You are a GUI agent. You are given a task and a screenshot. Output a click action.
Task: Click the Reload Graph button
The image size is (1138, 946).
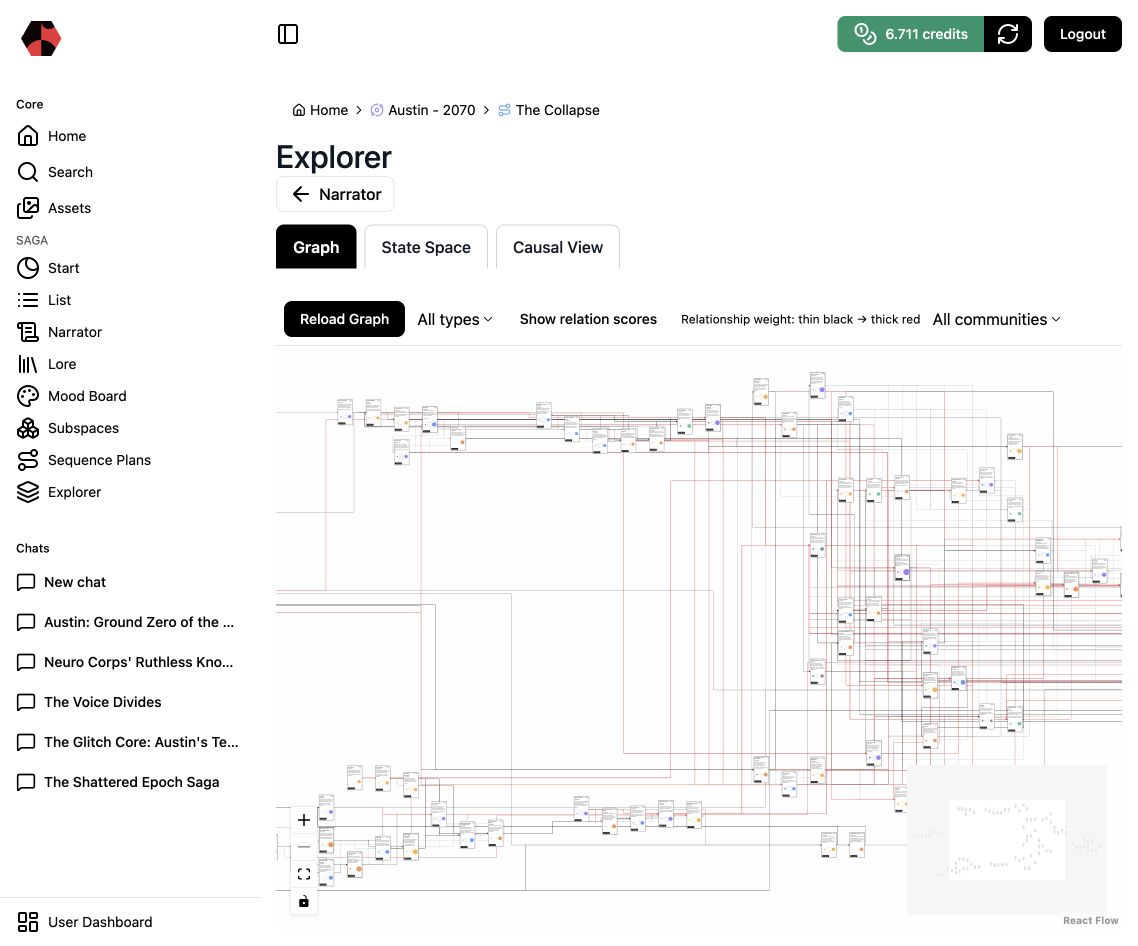(344, 319)
